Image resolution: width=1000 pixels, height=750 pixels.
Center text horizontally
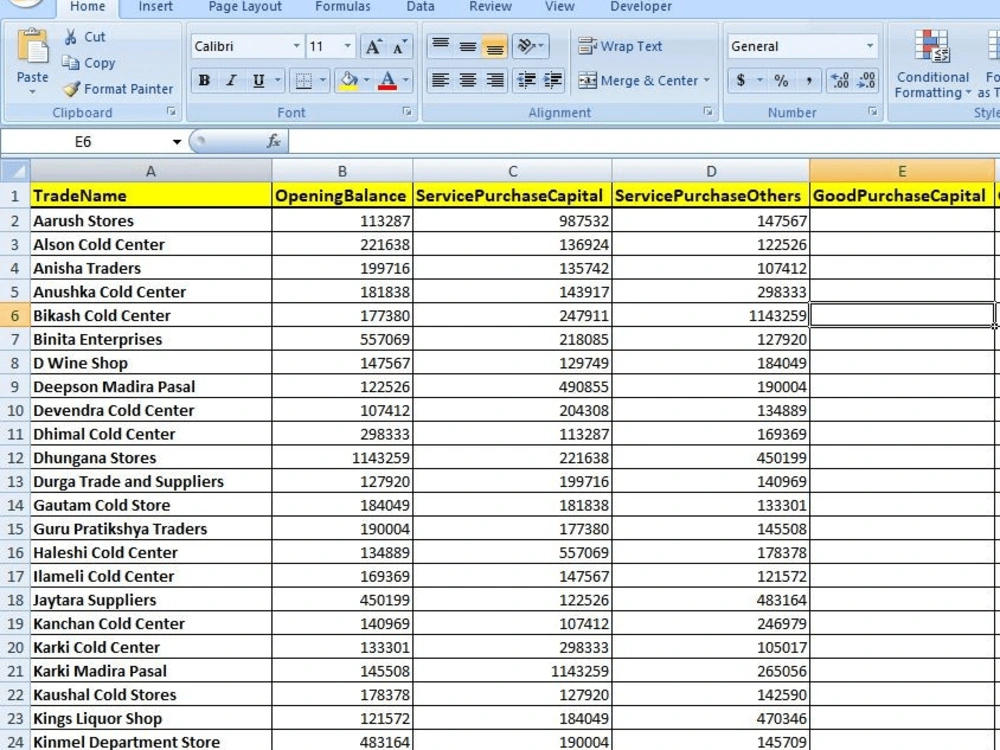[x=467, y=80]
